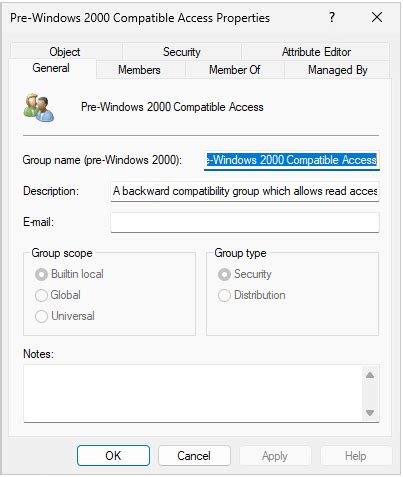Click the 'Group scope' heading
403x477 pixels.
tap(62, 253)
